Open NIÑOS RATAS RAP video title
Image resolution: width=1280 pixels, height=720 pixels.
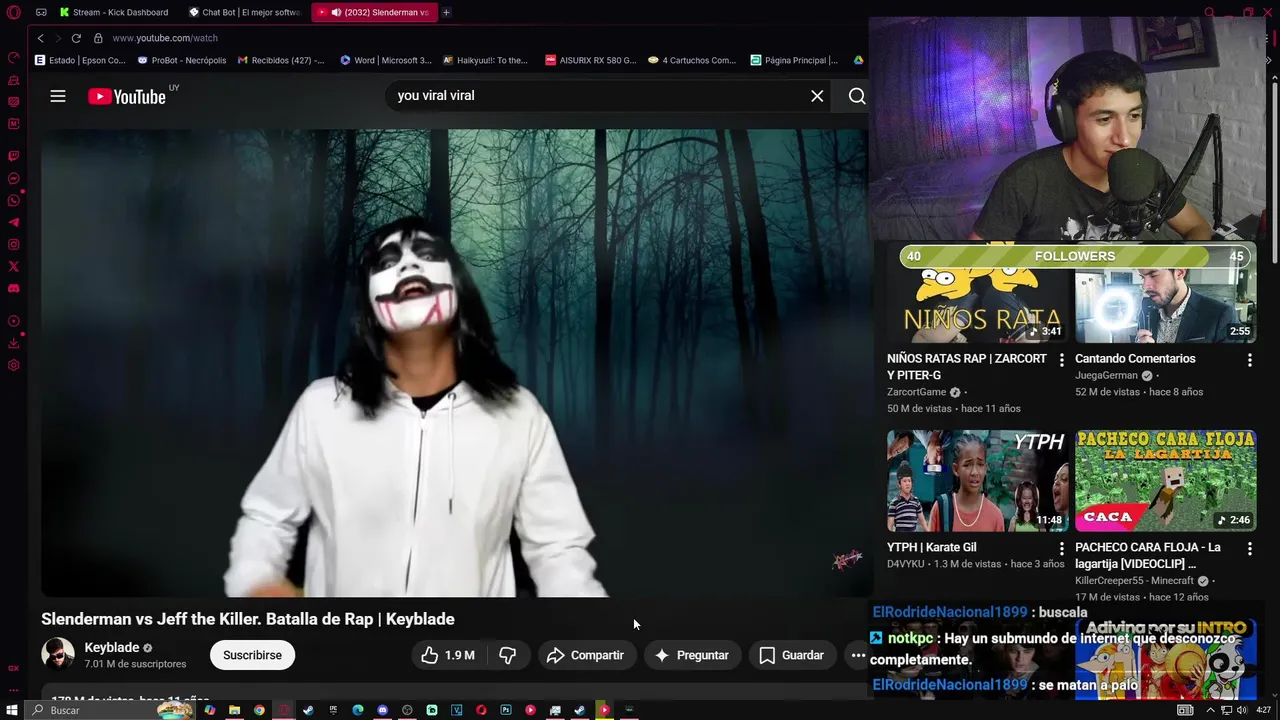(x=967, y=367)
